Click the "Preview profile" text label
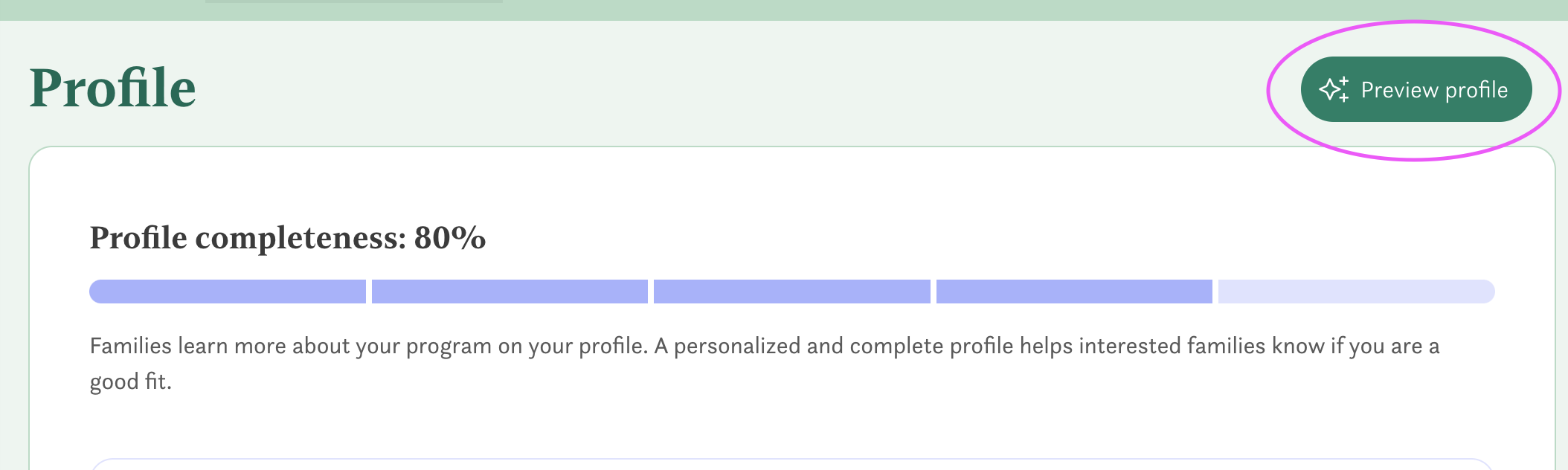The width and height of the screenshot is (1568, 470). 1434,90
